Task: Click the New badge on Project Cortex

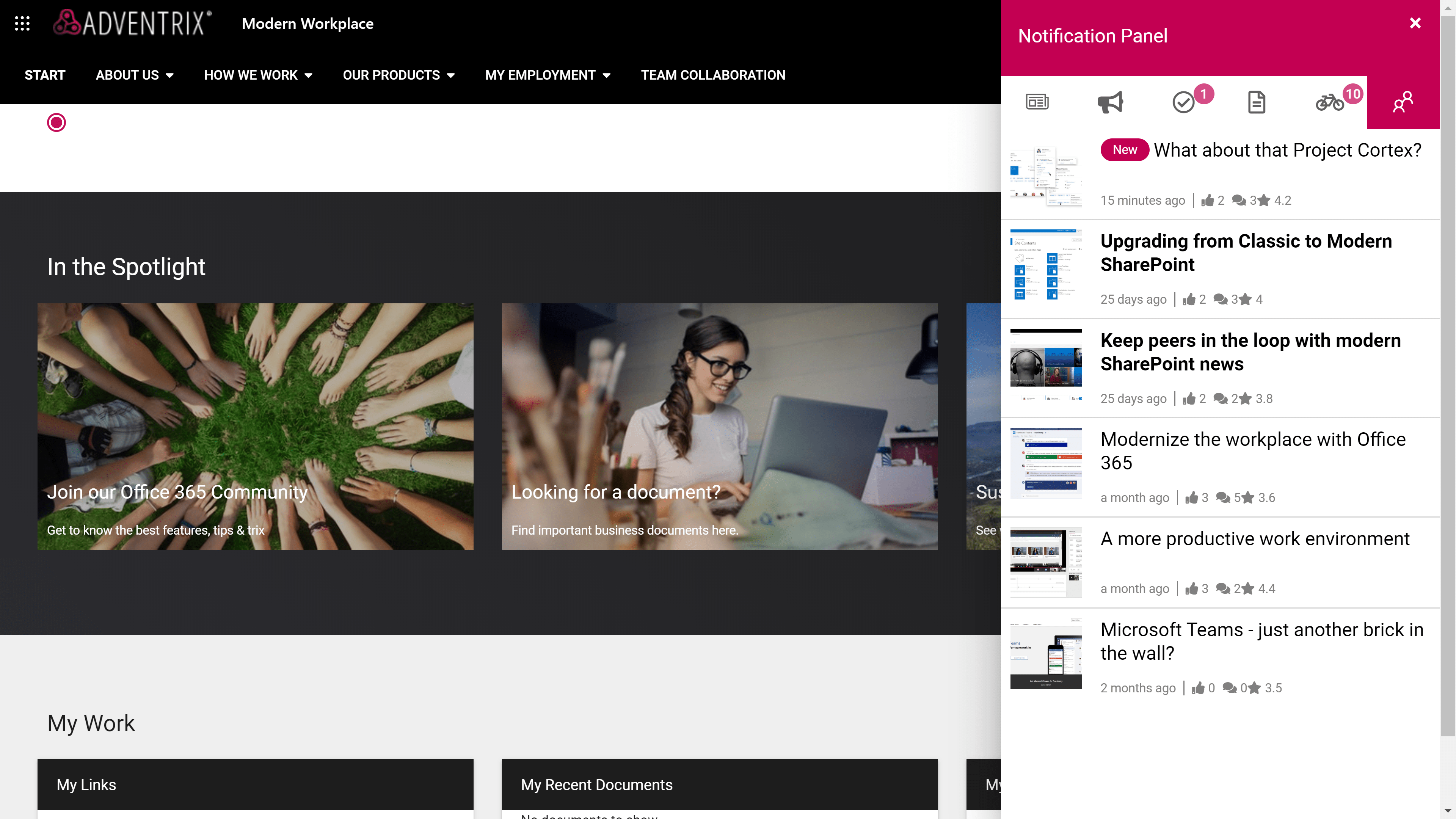Action: [1124, 150]
